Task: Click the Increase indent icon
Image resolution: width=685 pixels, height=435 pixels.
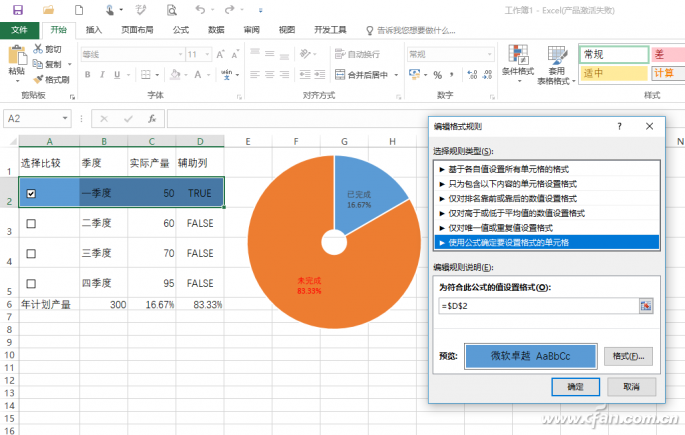Action: coord(320,75)
